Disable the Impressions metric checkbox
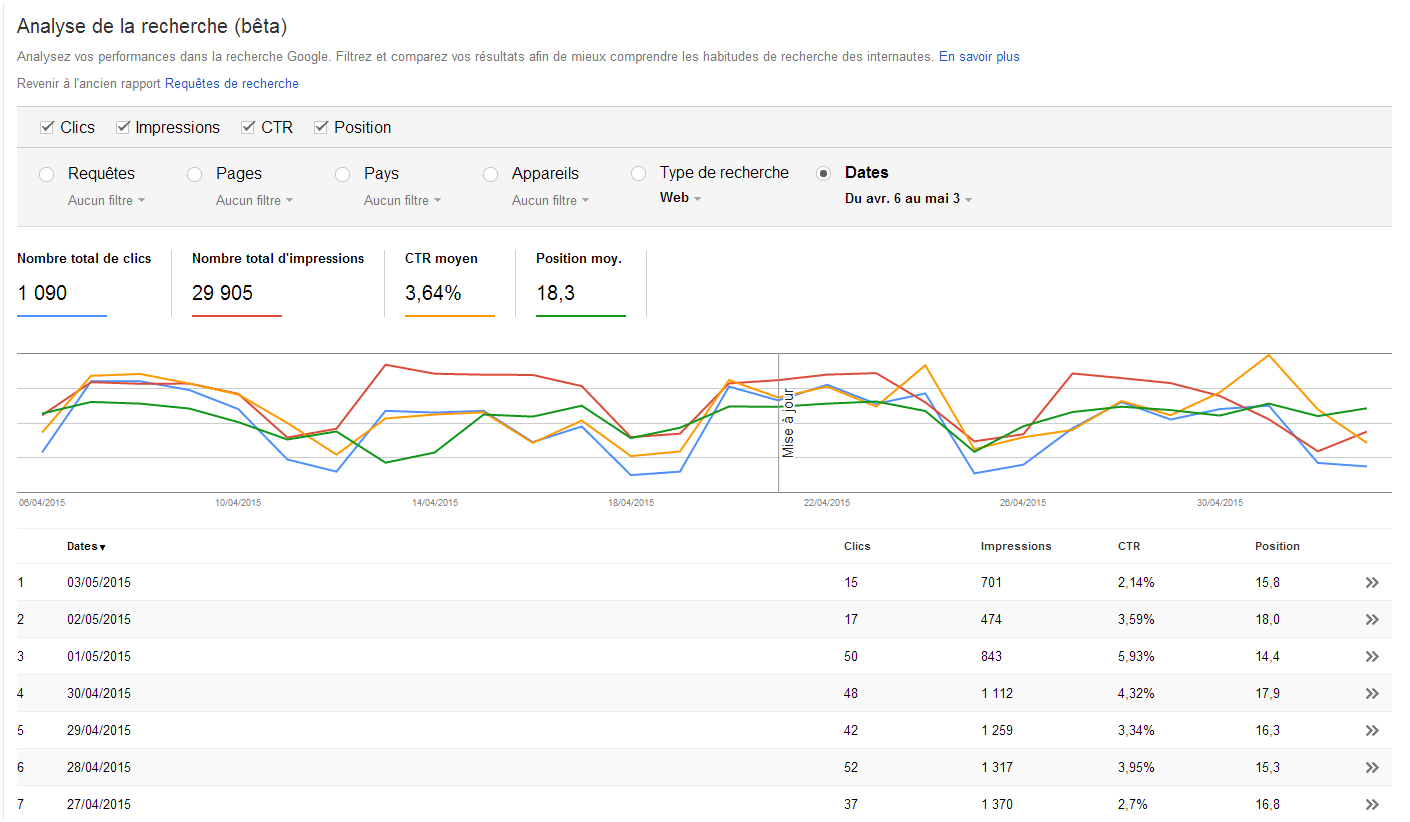The width and height of the screenshot is (1410, 822). pos(122,127)
